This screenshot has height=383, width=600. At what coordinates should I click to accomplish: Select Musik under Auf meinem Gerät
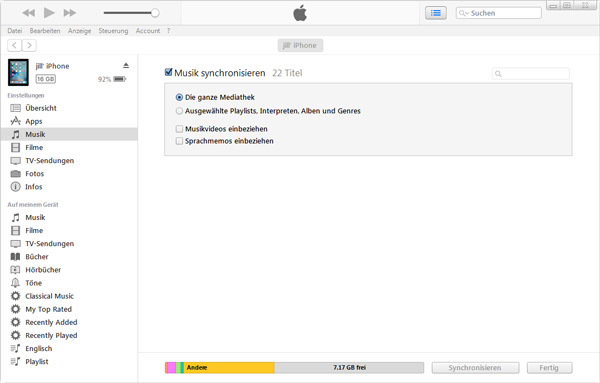[x=69, y=217]
